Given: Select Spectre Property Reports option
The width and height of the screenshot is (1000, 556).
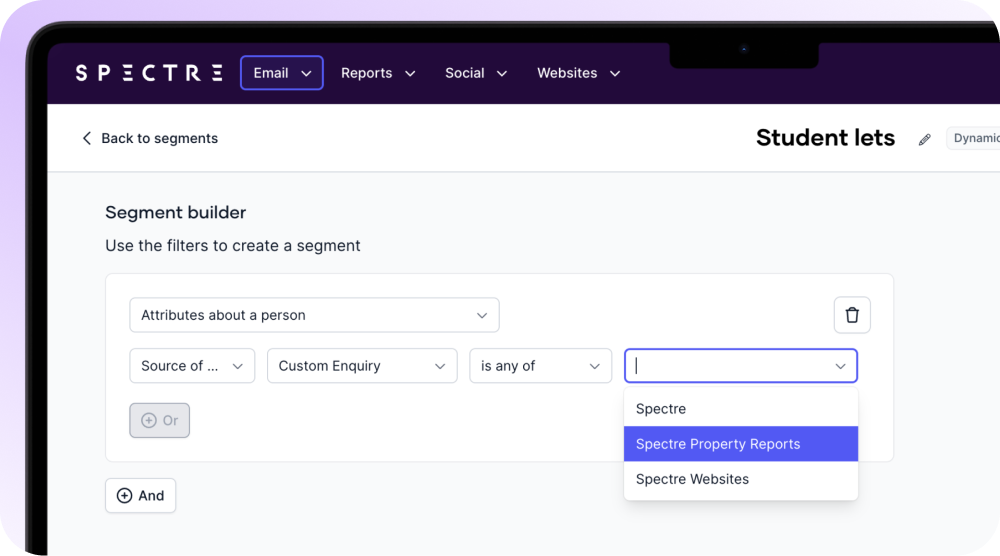Looking at the screenshot, I should pyautogui.click(x=741, y=444).
